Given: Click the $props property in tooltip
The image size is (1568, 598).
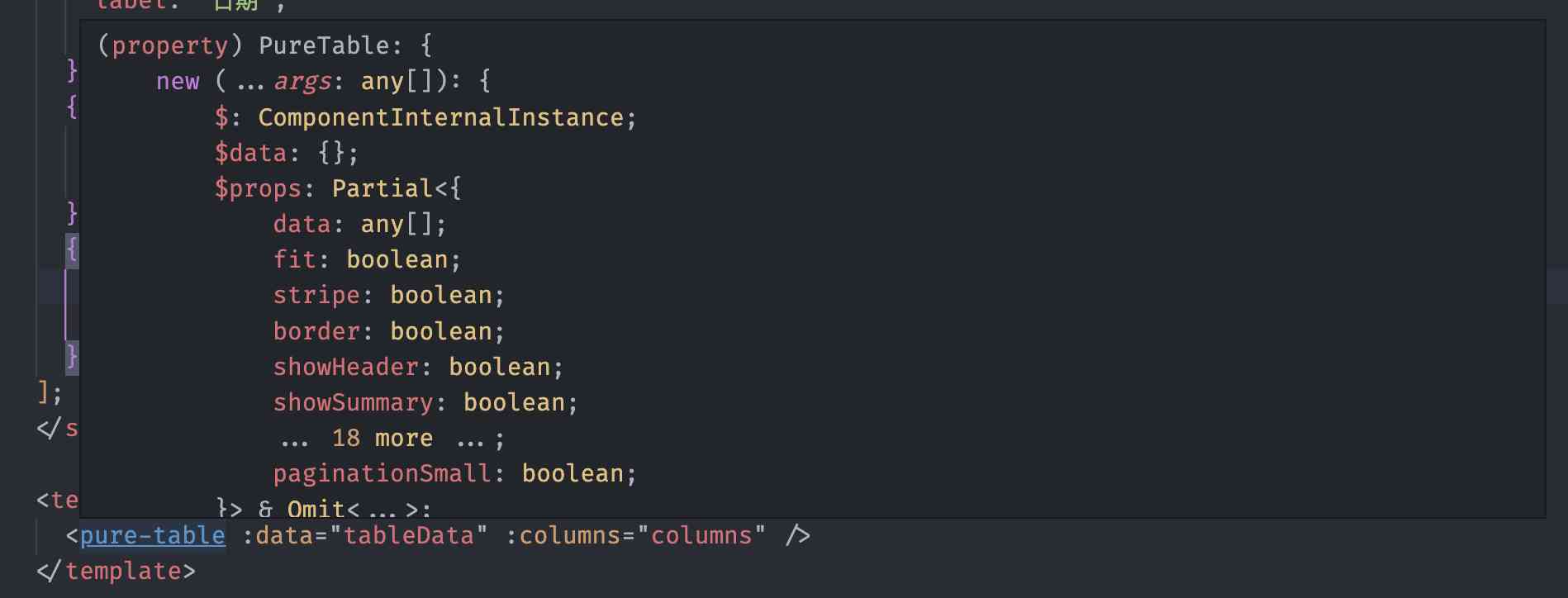Looking at the screenshot, I should (258, 188).
